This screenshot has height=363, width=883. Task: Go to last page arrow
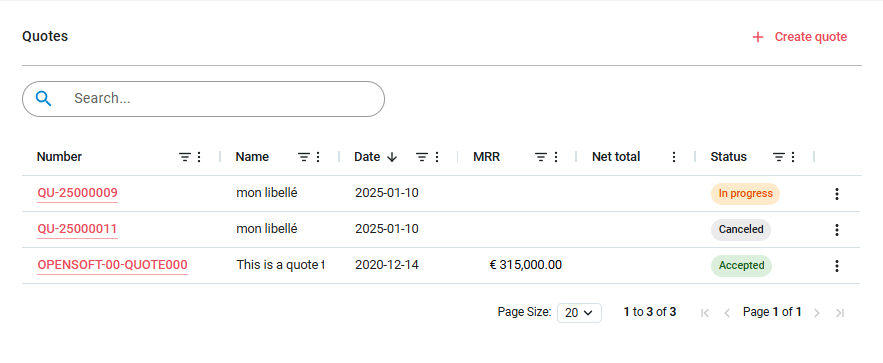click(840, 313)
